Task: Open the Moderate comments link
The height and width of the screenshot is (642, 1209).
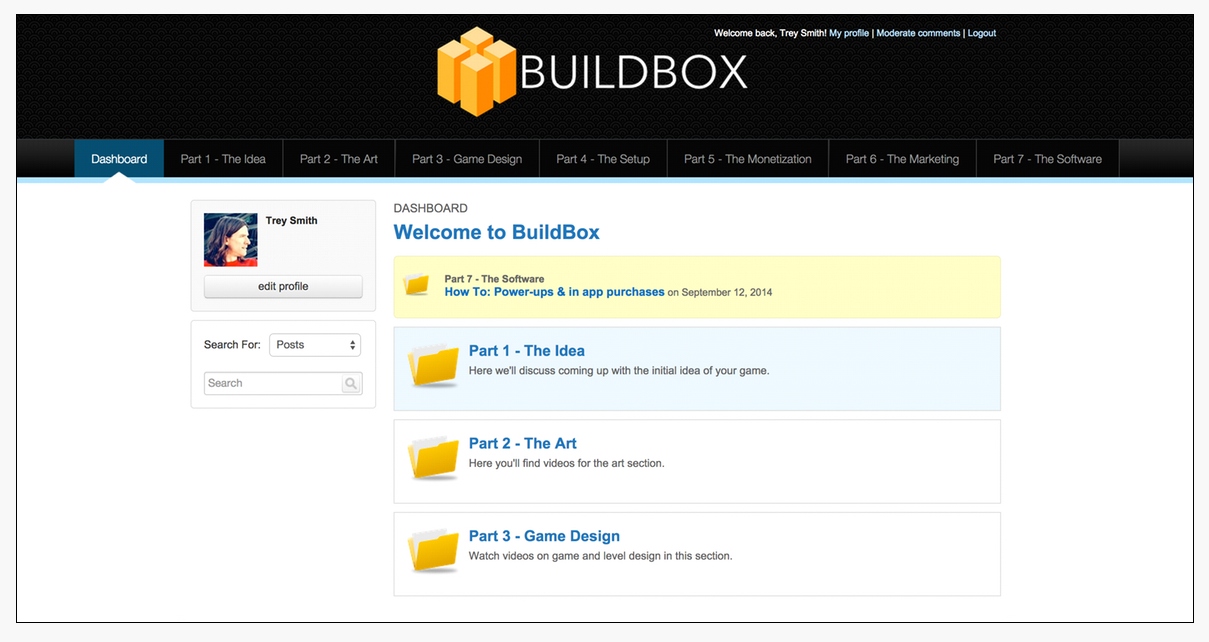Action: (918, 33)
